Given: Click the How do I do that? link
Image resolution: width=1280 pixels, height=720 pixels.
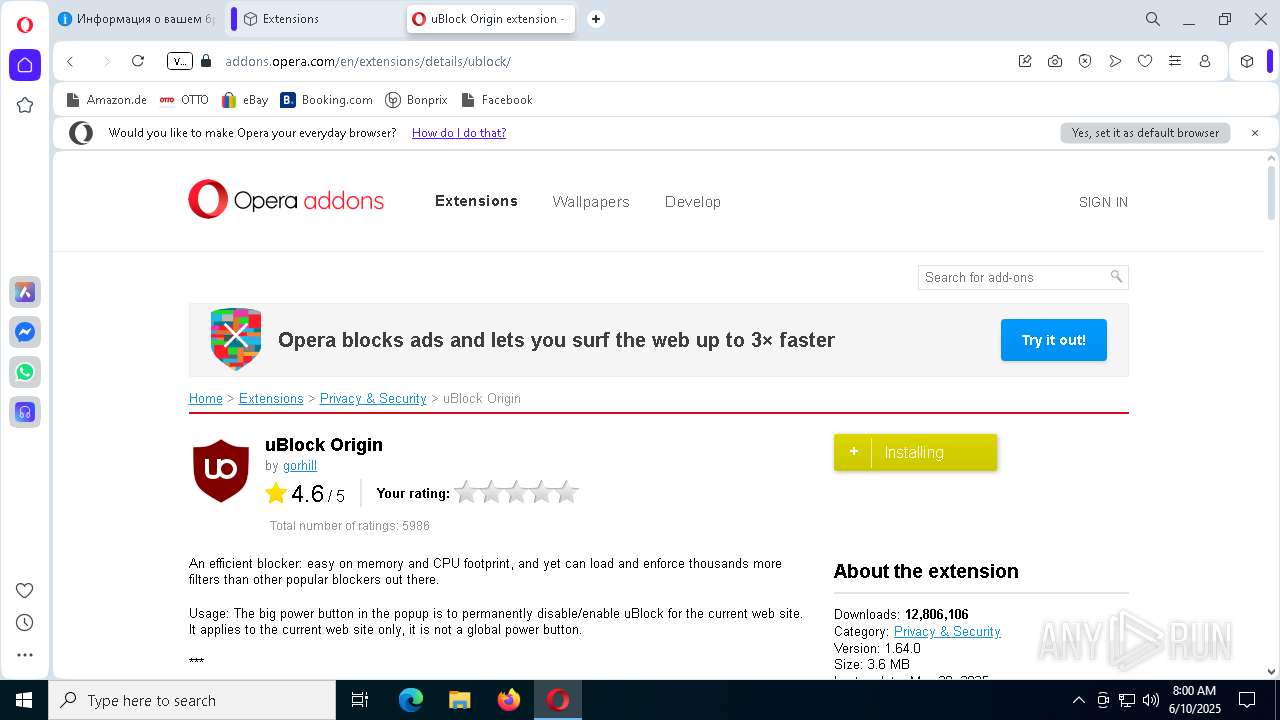Looking at the screenshot, I should (x=459, y=133).
